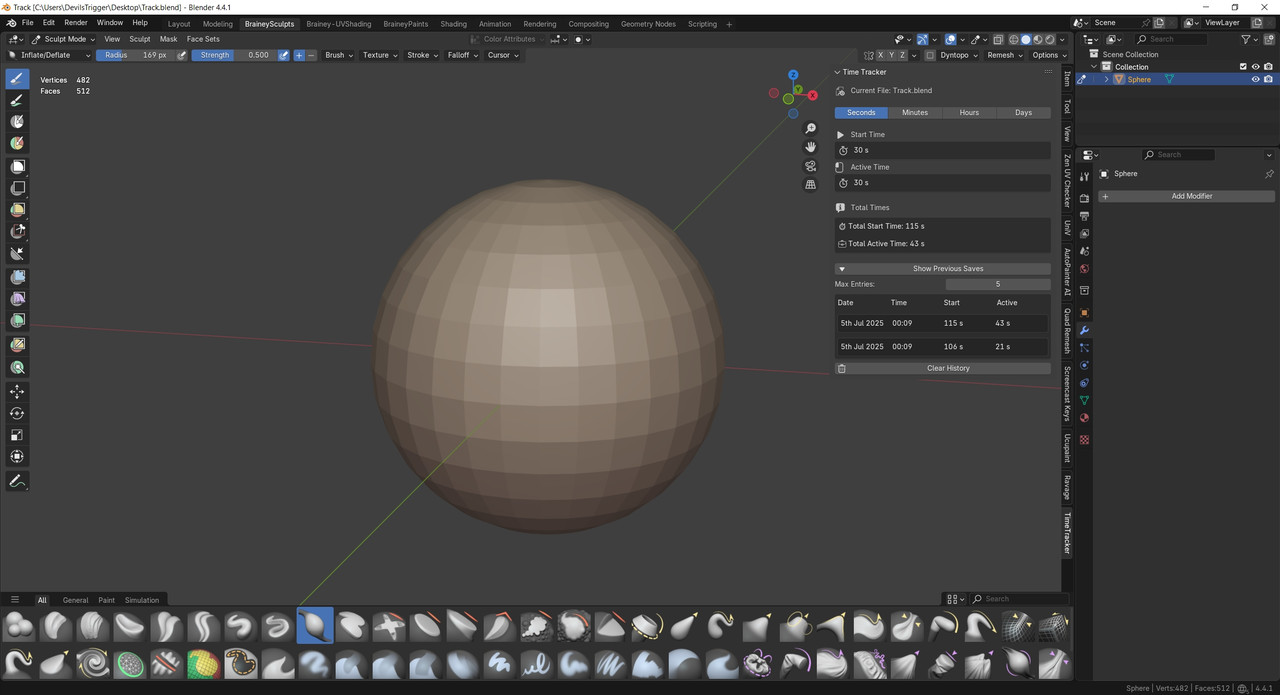Select the Annotate tool in left toolbar

(17, 481)
